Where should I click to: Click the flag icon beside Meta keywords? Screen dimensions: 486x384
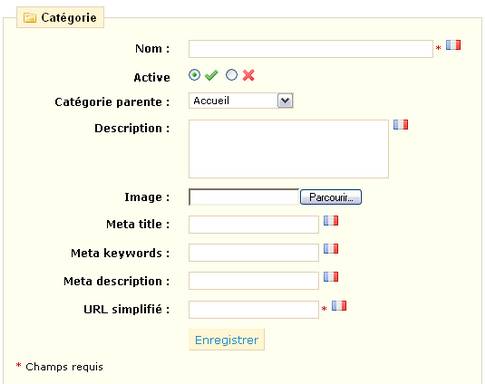click(331, 249)
